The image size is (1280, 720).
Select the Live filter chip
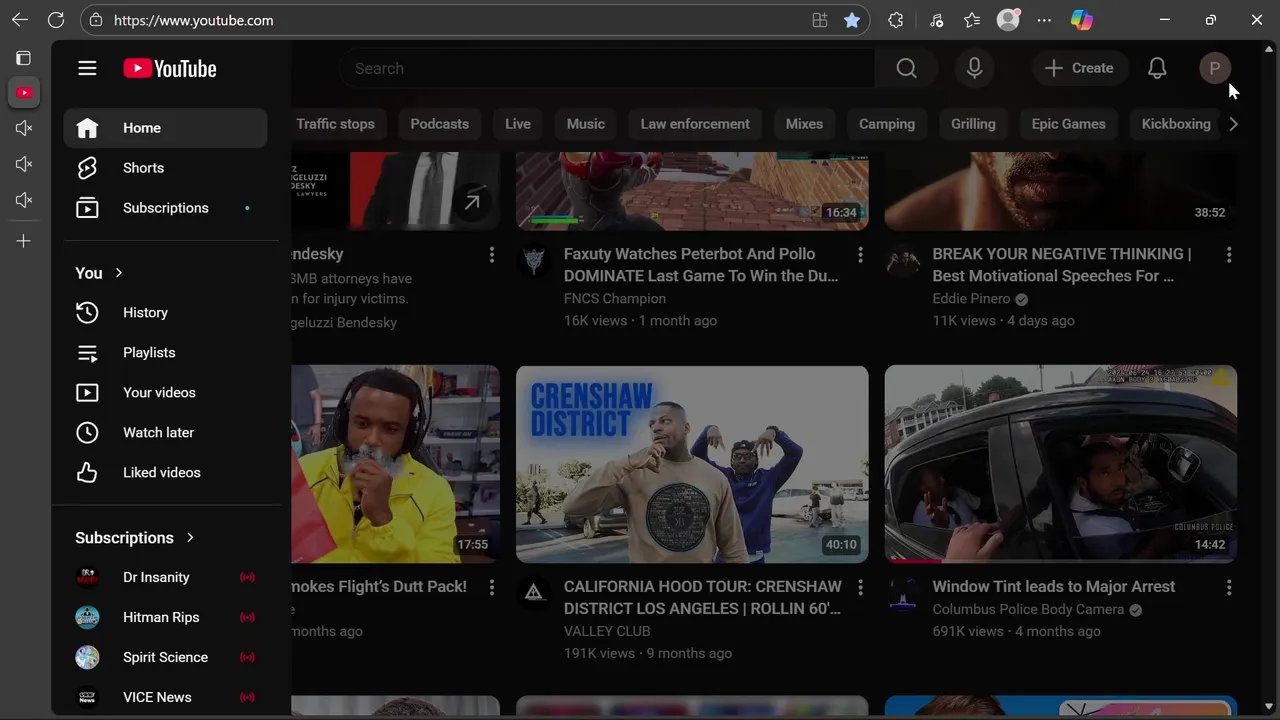tap(518, 124)
